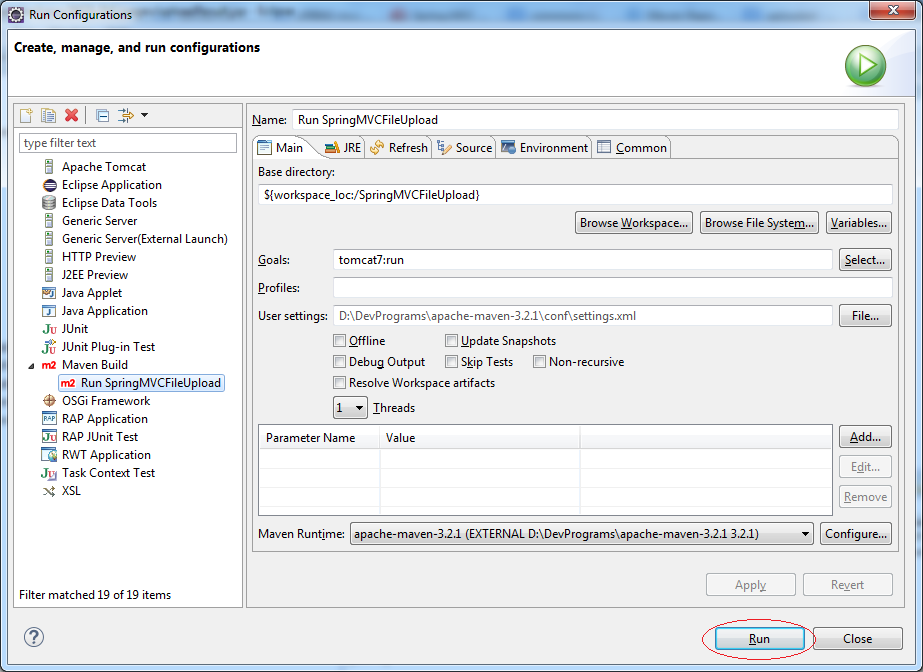The width and height of the screenshot is (923, 672).
Task: Click the JUnit Plug-in Test icon
Action: [49, 347]
